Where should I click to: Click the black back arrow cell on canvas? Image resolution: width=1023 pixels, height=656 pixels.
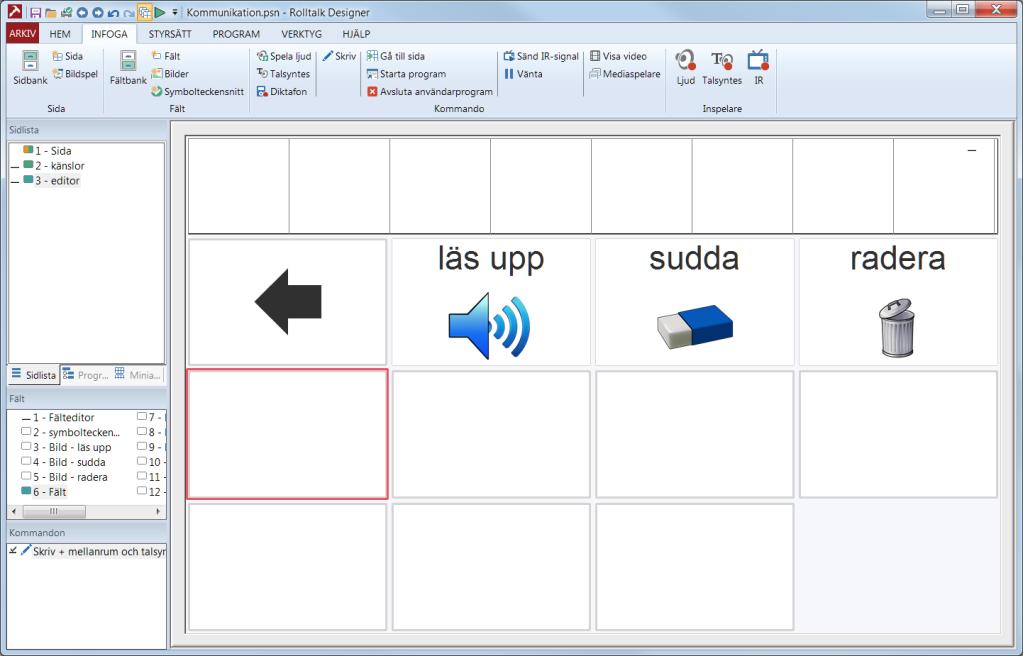288,302
